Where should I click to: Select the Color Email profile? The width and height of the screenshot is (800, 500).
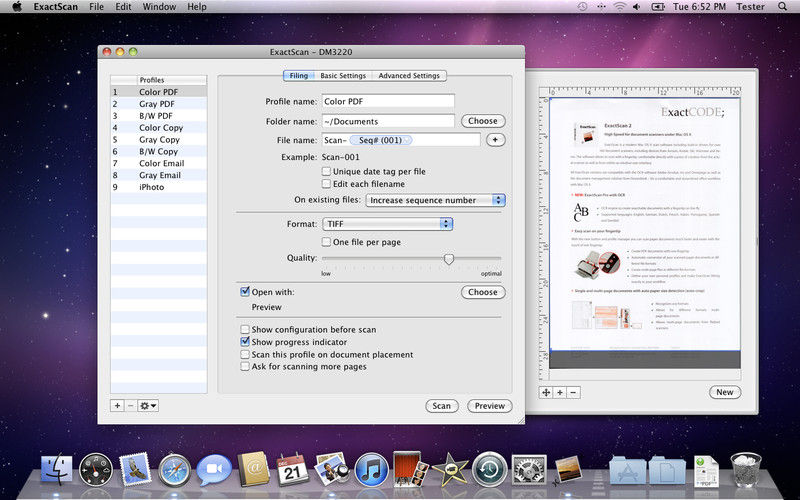point(159,163)
